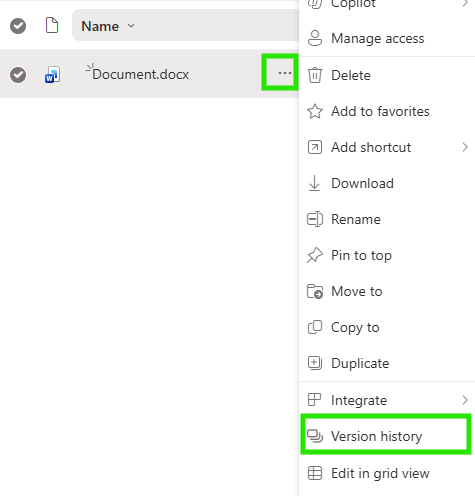Select Manage access from context menu
Screen dimensions: 475x496
coord(387,38)
